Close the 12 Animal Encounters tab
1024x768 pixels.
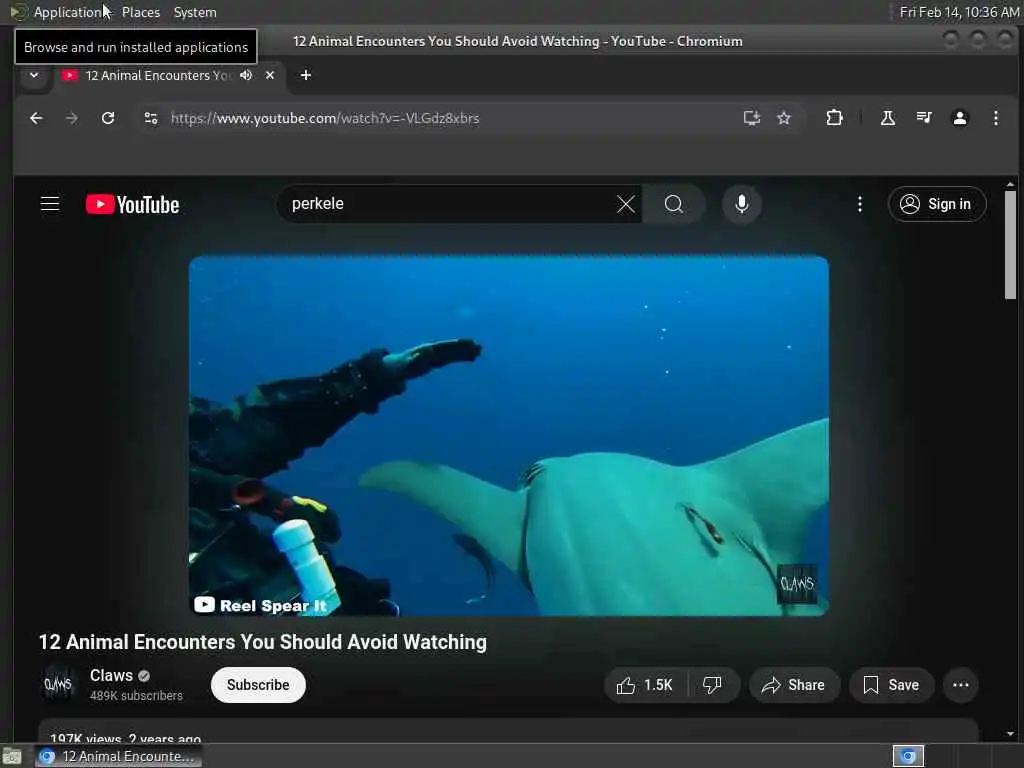[x=270, y=75]
